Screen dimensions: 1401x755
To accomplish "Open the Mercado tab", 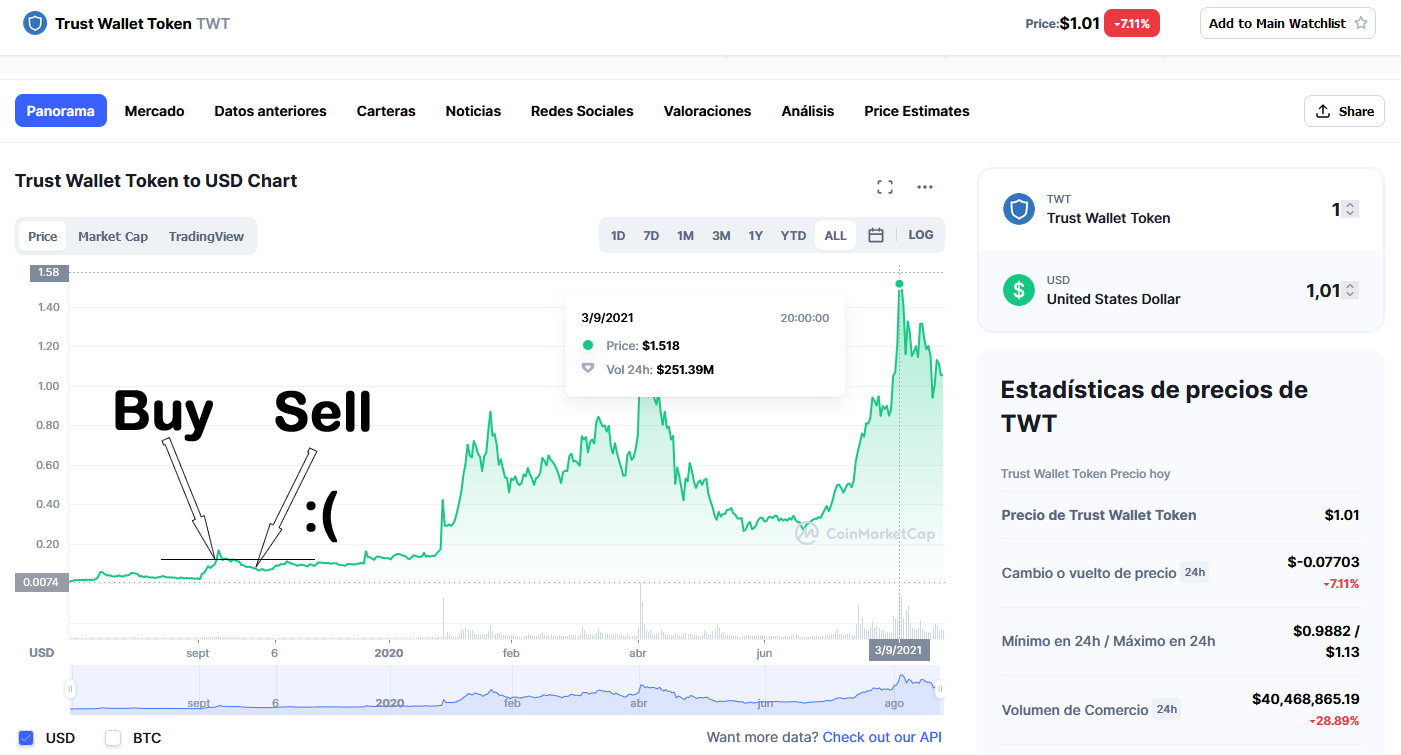I will point(155,111).
